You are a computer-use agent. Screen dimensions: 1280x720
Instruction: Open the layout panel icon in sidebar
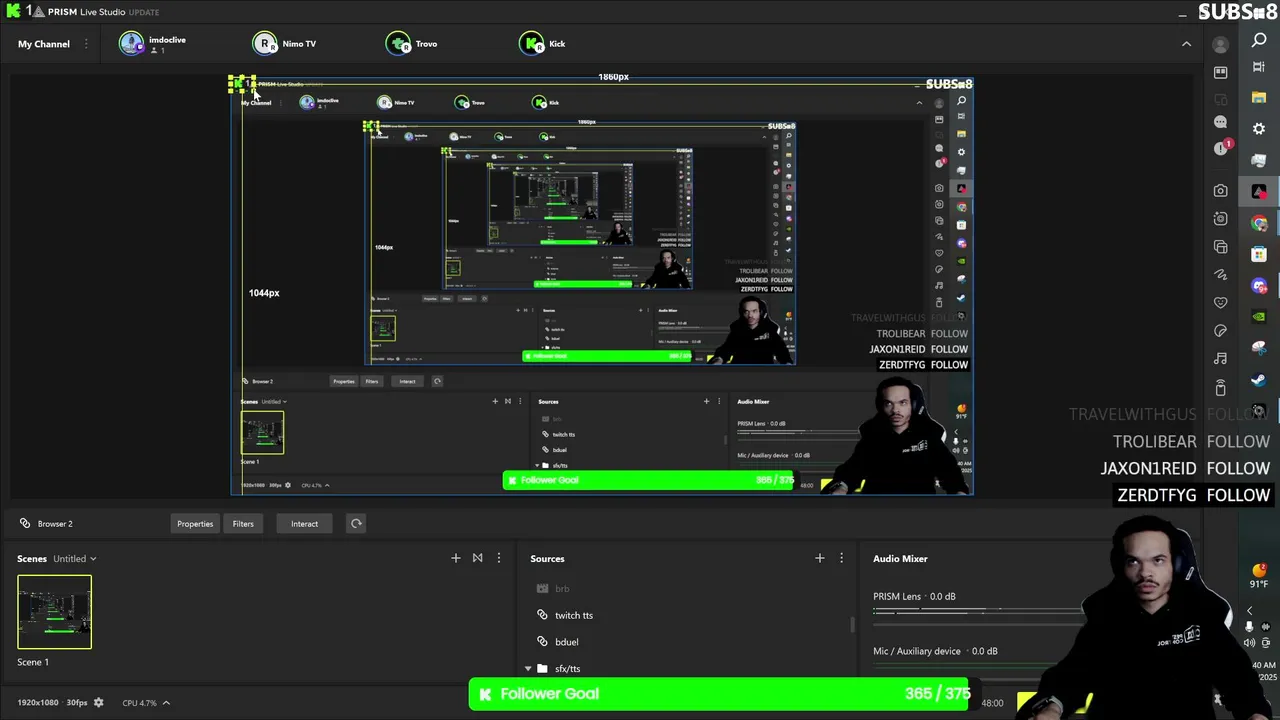point(1220,72)
